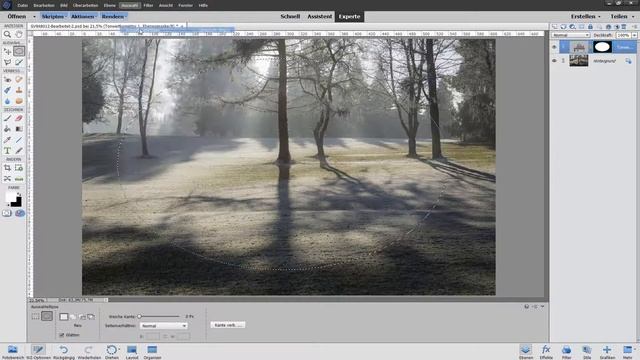The height and width of the screenshot is (360, 640).
Task: Switch to Schnell mode tab
Action: 290,16
